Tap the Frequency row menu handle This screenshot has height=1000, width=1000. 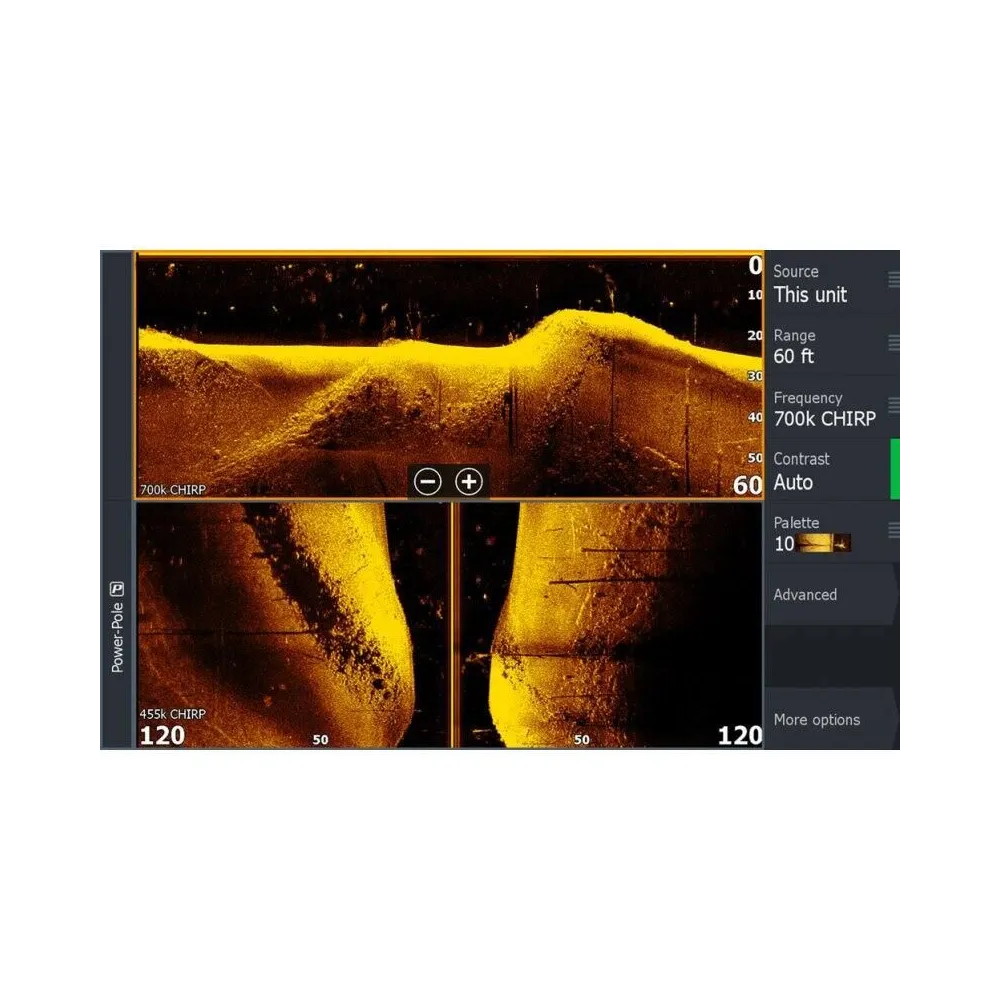(894, 405)
